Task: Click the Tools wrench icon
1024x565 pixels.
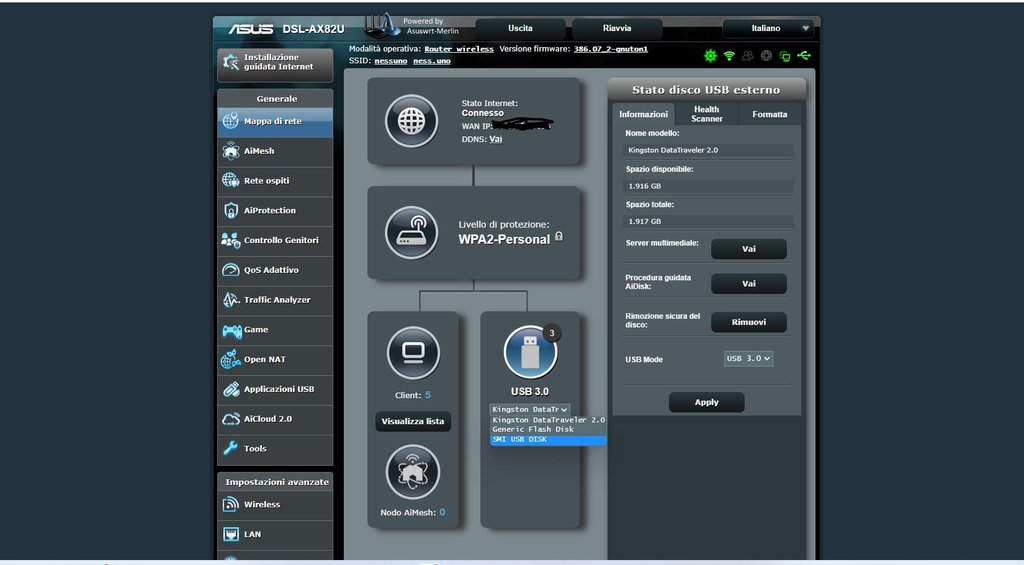Action: pos(231,449)
